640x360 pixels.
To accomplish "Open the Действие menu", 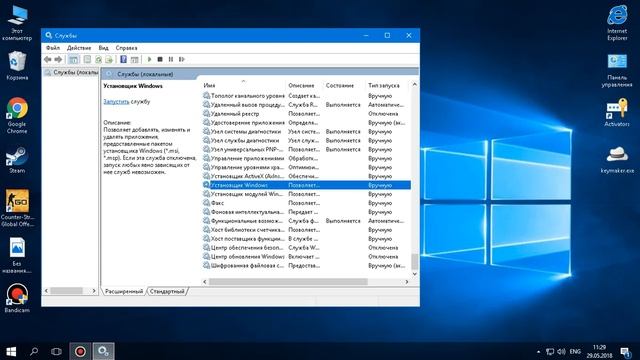I will [x=79, y=48].
